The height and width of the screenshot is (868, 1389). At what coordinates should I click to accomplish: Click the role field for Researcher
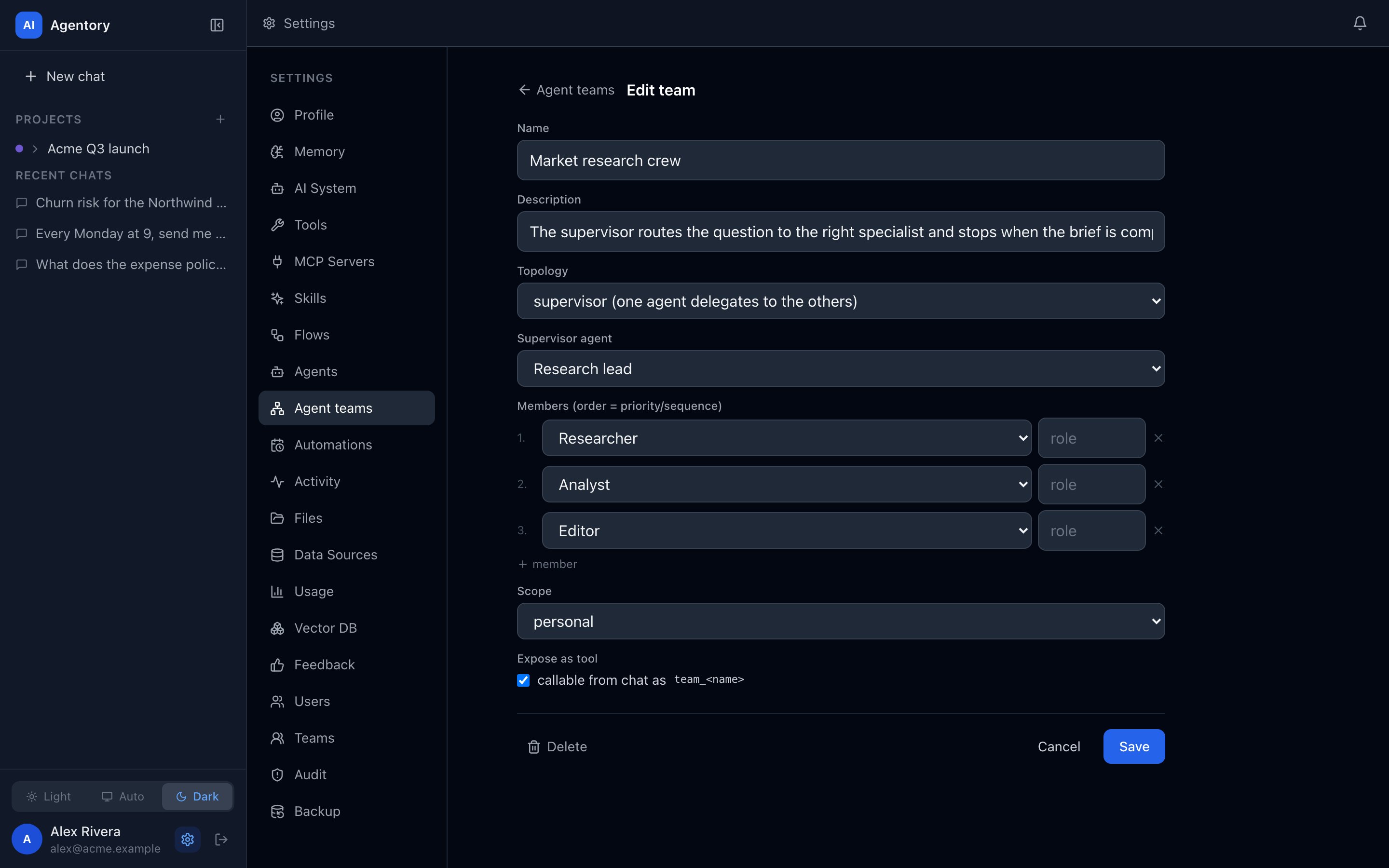1091,438
